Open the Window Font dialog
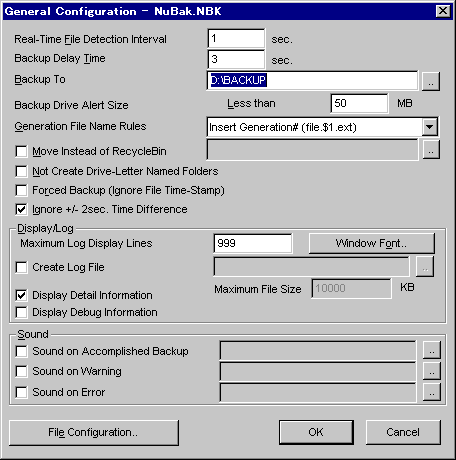Viewport: 456px width, 460px height. (x=372, y=243)
